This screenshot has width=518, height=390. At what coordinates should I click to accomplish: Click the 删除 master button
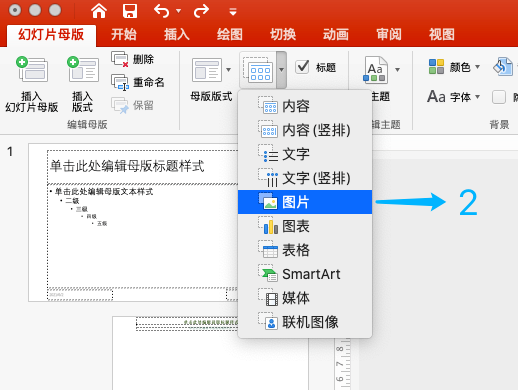132,59
